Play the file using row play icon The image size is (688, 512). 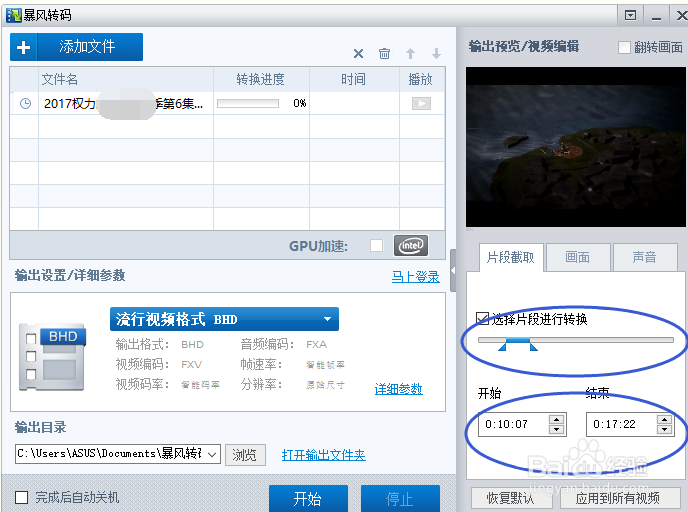421,104
